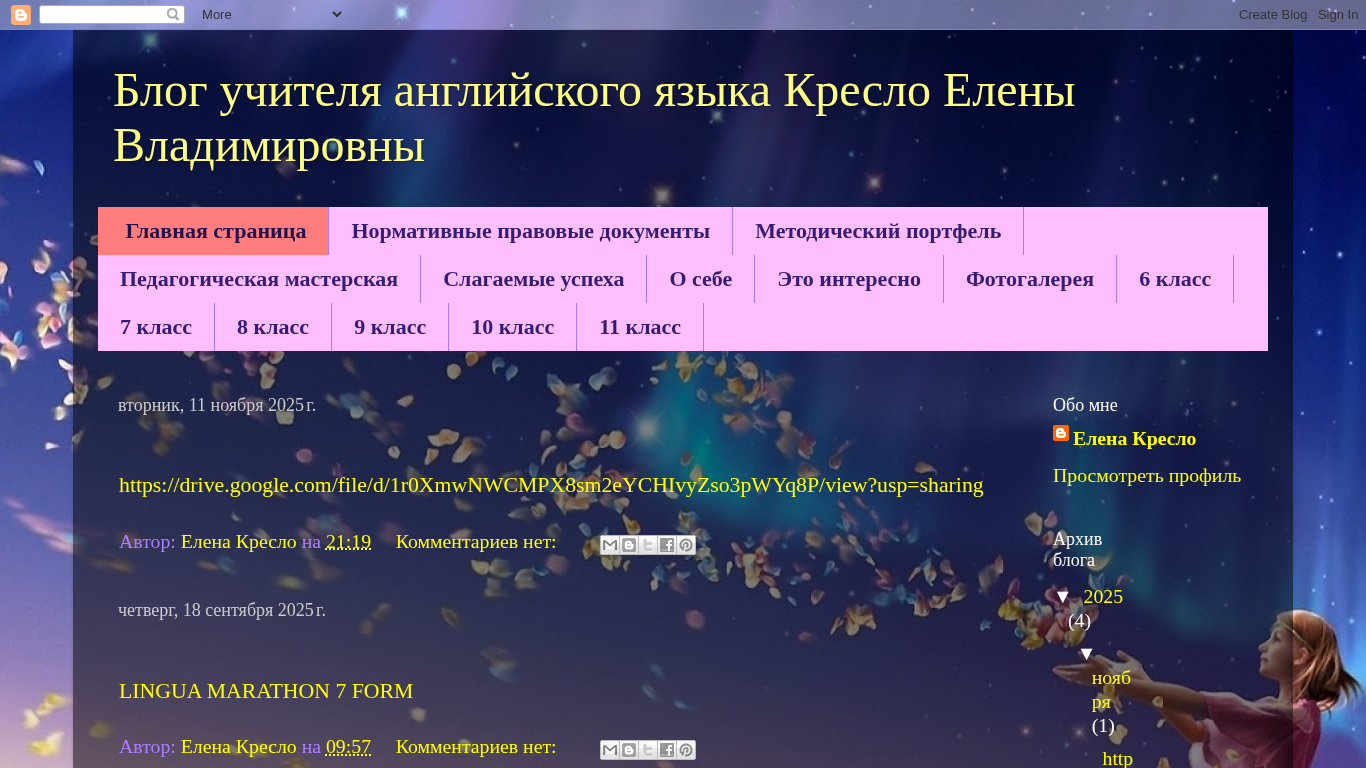Click BlogThis icon on LINGUA MARATHON post

[629, 750]
